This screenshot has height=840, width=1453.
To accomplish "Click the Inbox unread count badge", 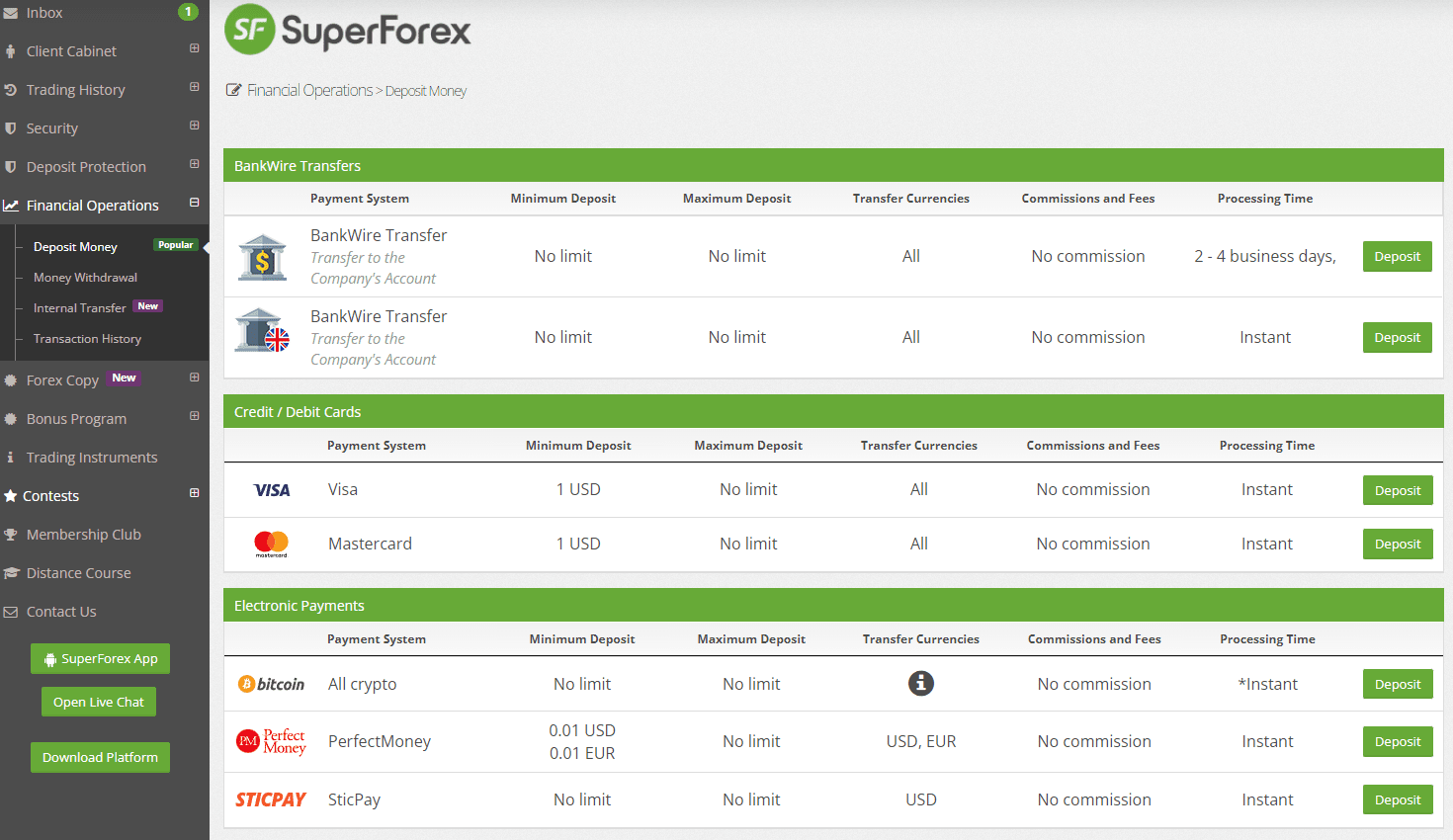I will coord(188,12).
